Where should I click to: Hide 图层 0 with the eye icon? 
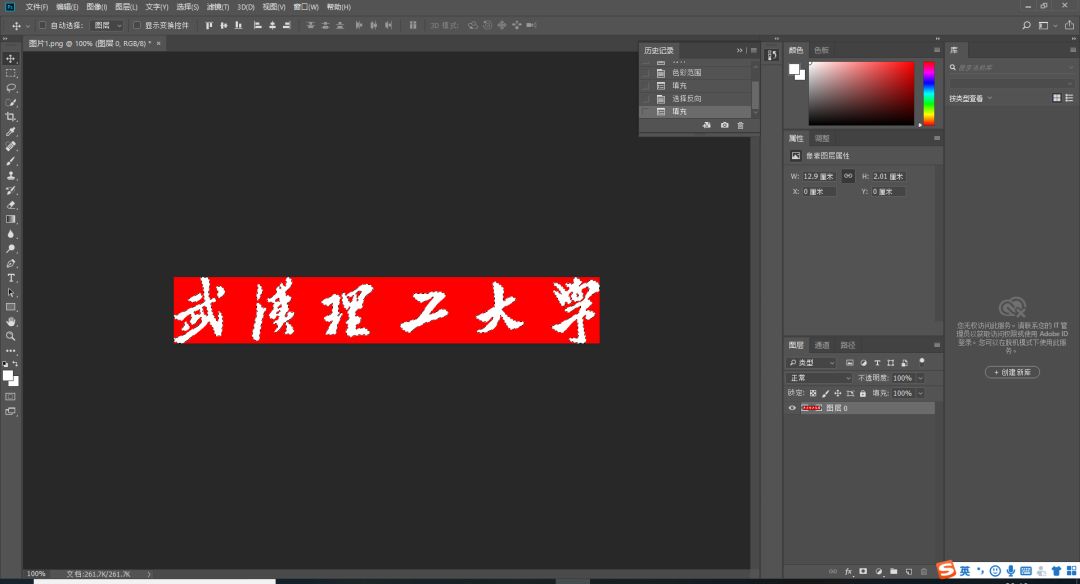click(792, 408)
